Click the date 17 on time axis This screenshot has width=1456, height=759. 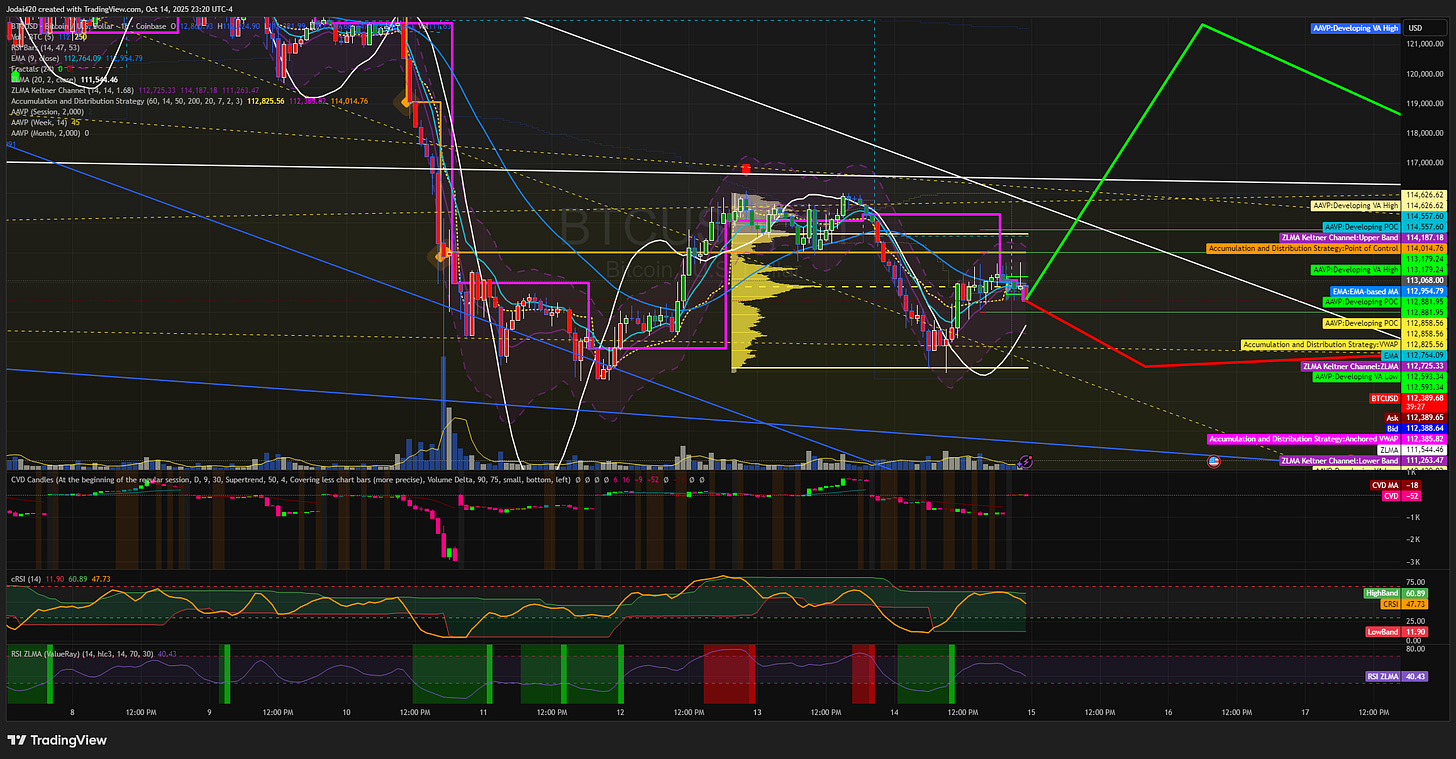(x=1306, y=713)
